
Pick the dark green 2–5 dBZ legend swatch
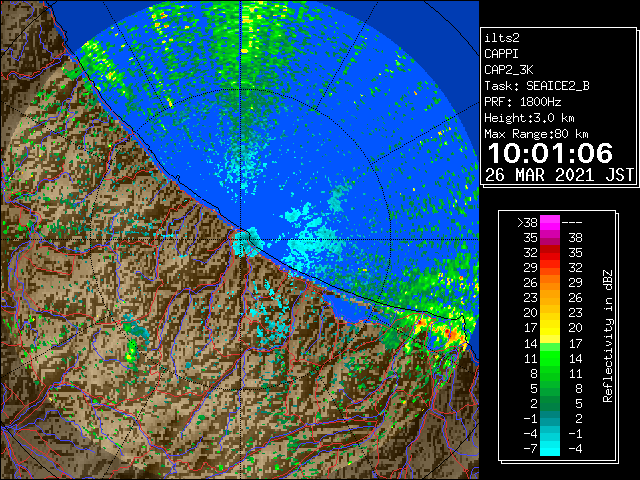550,403
